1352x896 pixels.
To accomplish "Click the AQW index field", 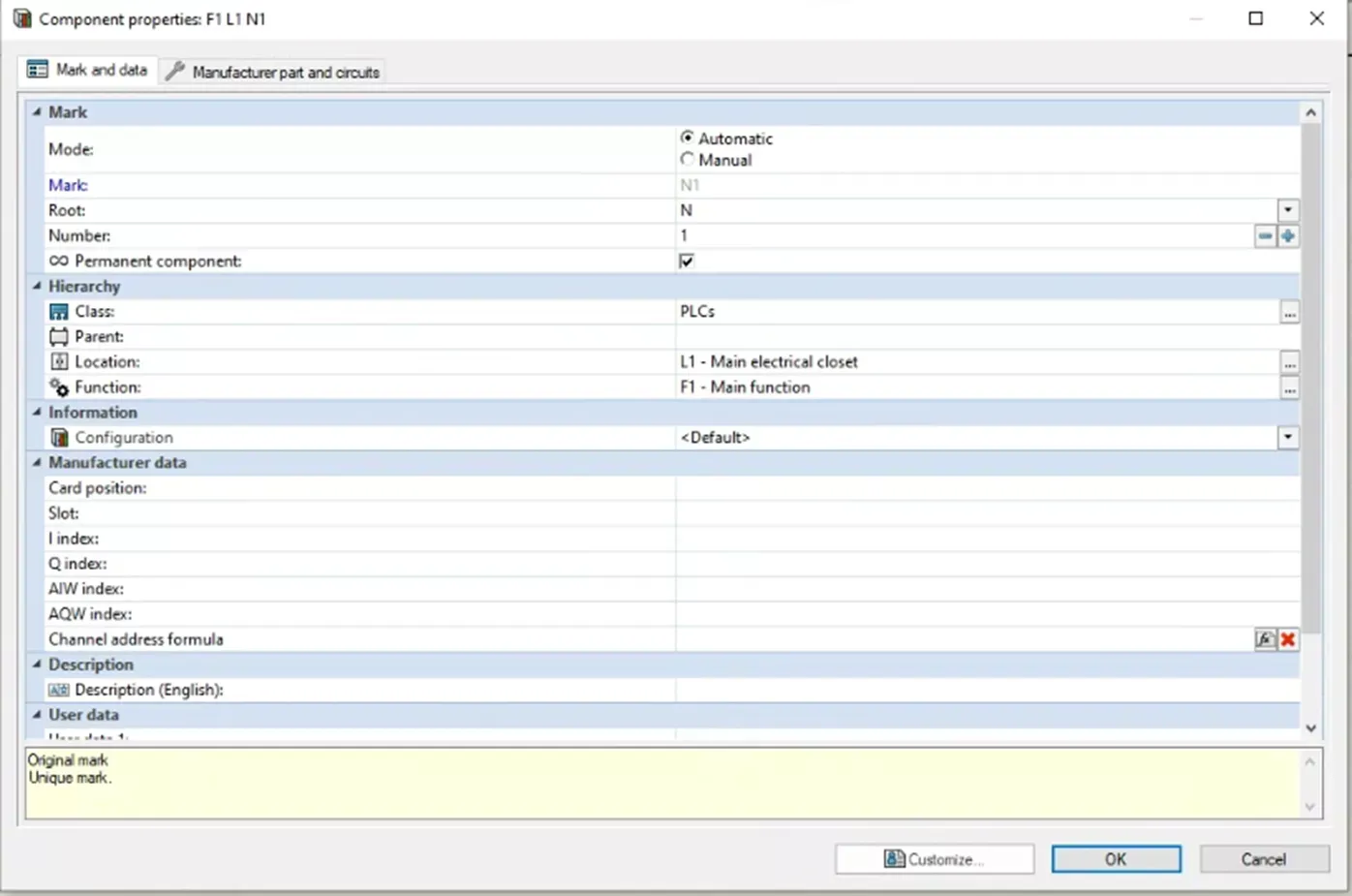I will (x=988, y=614).
